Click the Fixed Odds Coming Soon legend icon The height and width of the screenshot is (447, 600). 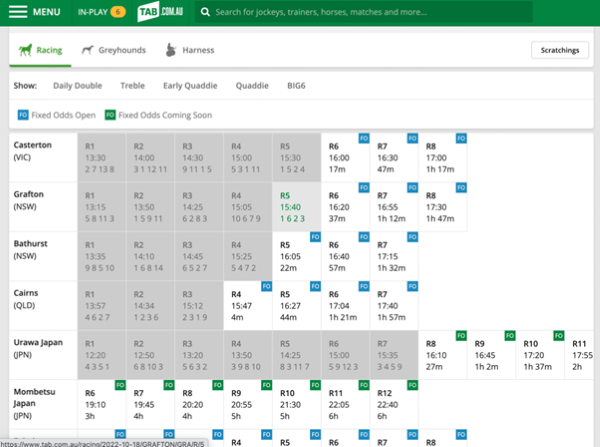click(110, 115)
